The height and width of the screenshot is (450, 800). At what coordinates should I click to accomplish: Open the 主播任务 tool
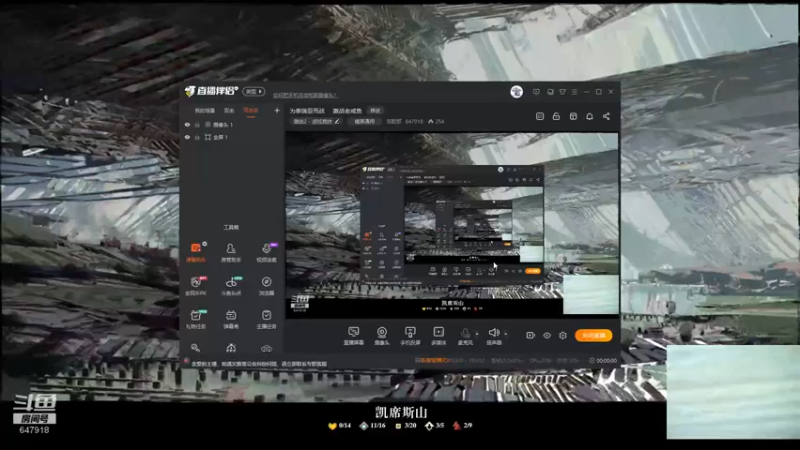[266, 319]
